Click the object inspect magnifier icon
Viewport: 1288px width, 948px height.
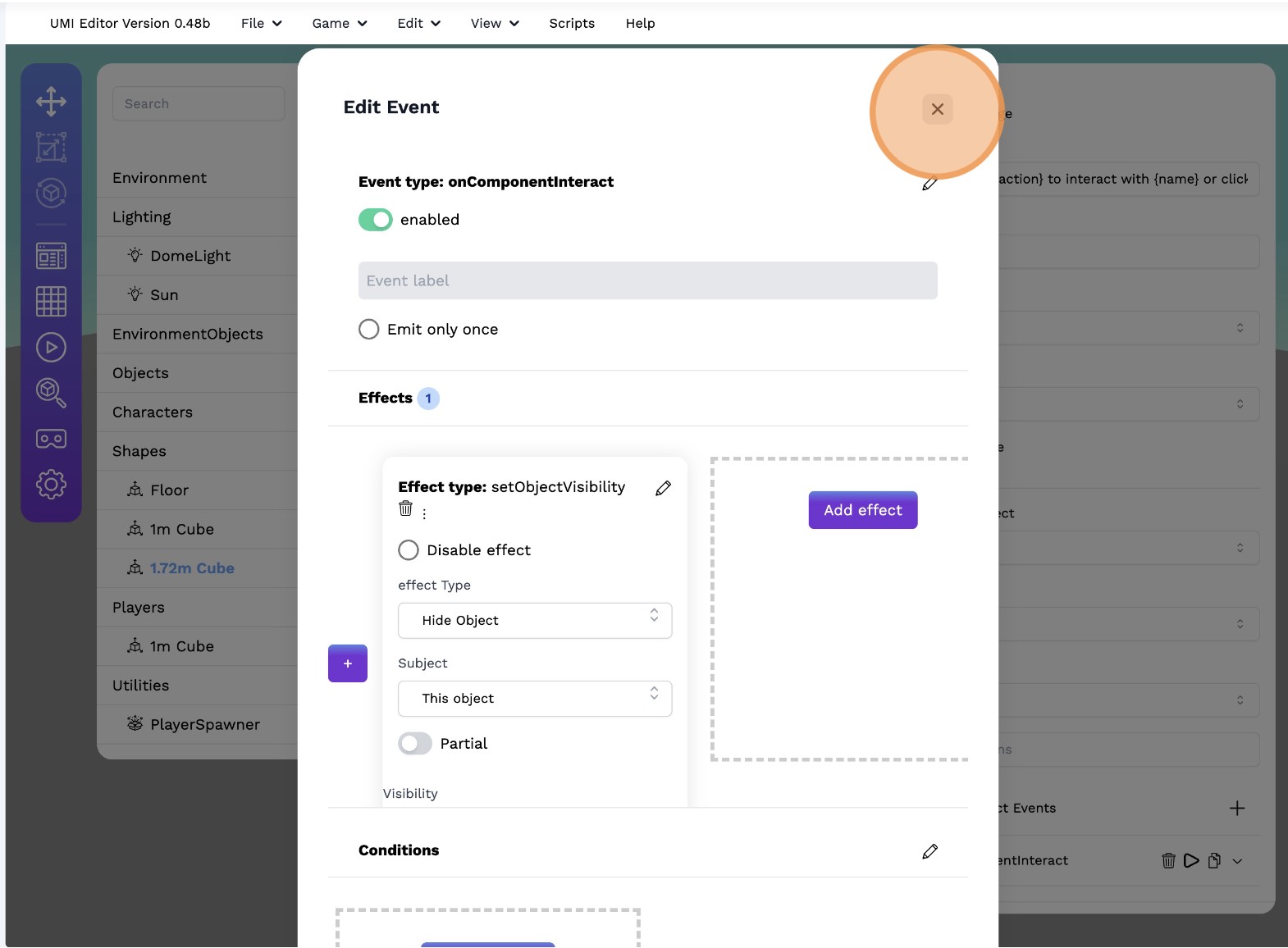click(x=51, y=393)
